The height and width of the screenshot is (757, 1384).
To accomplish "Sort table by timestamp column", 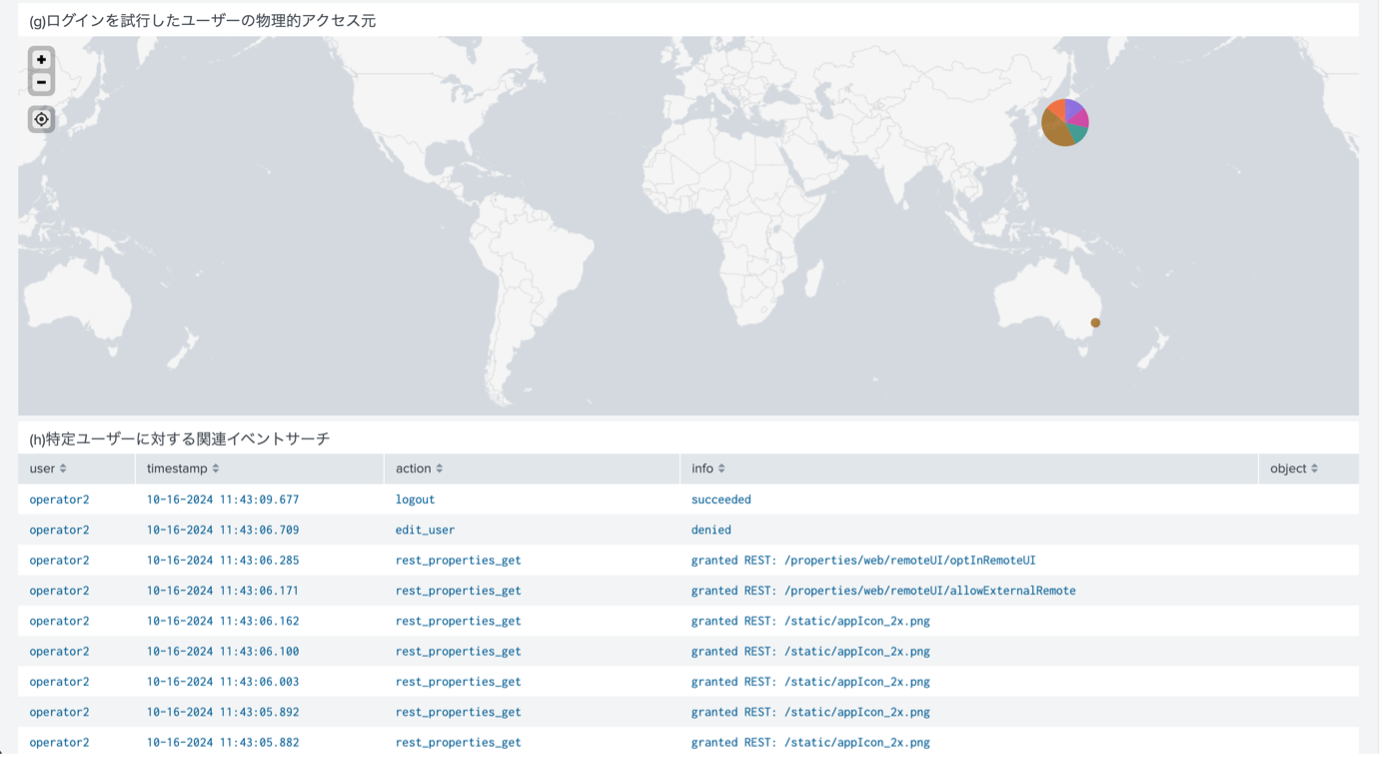I will 183,468.
